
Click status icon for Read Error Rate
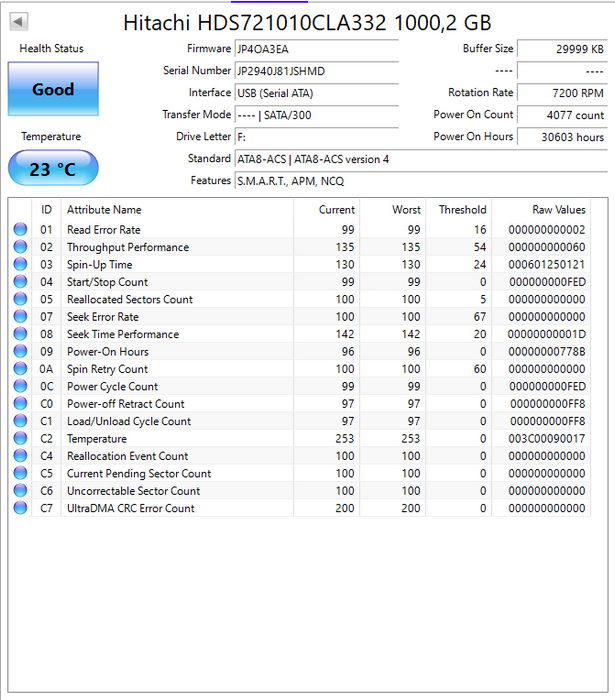[x=20, y=230]
